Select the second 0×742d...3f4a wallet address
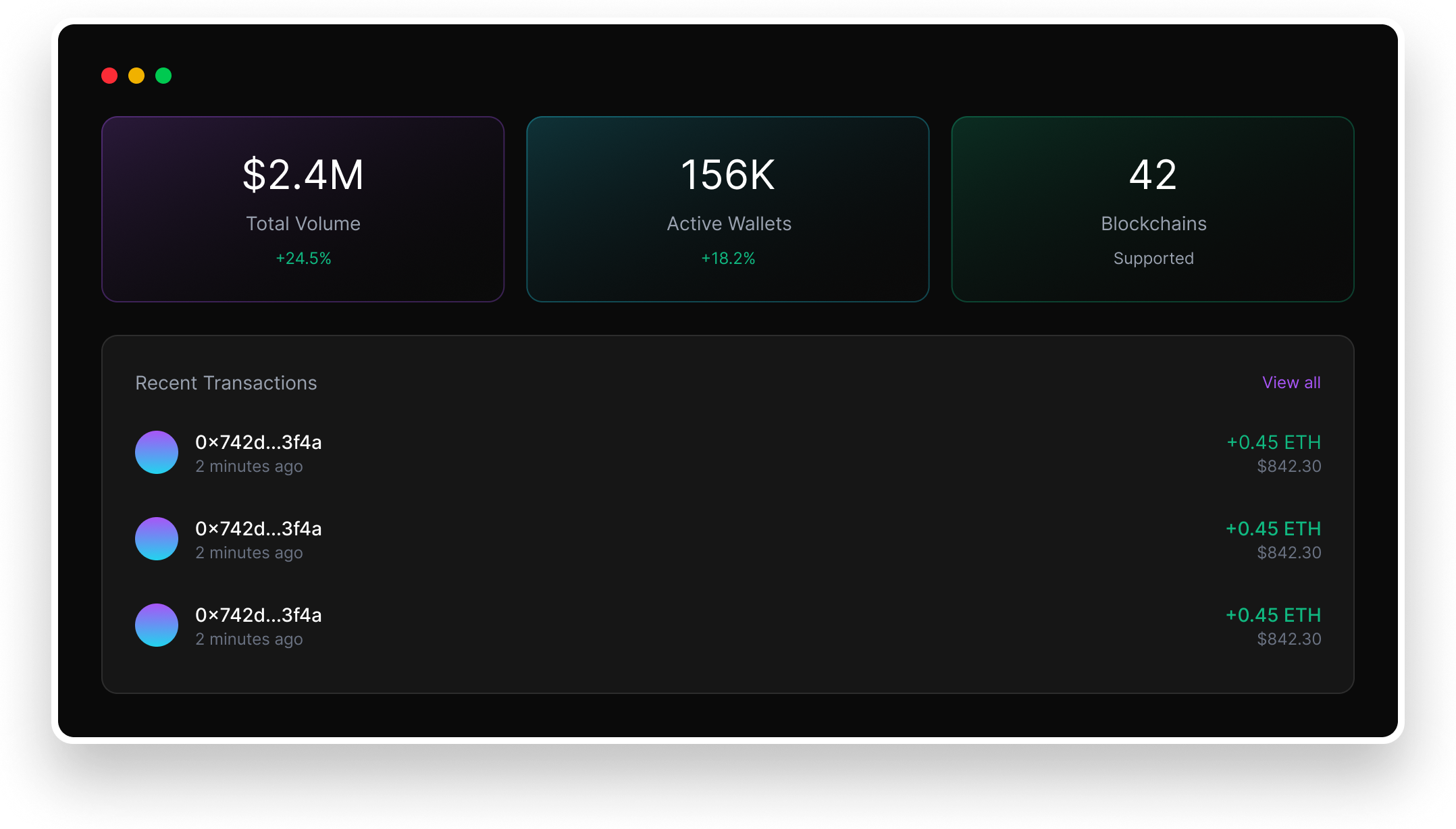Screen dimensions: 1456x829 tap(258, 529)
